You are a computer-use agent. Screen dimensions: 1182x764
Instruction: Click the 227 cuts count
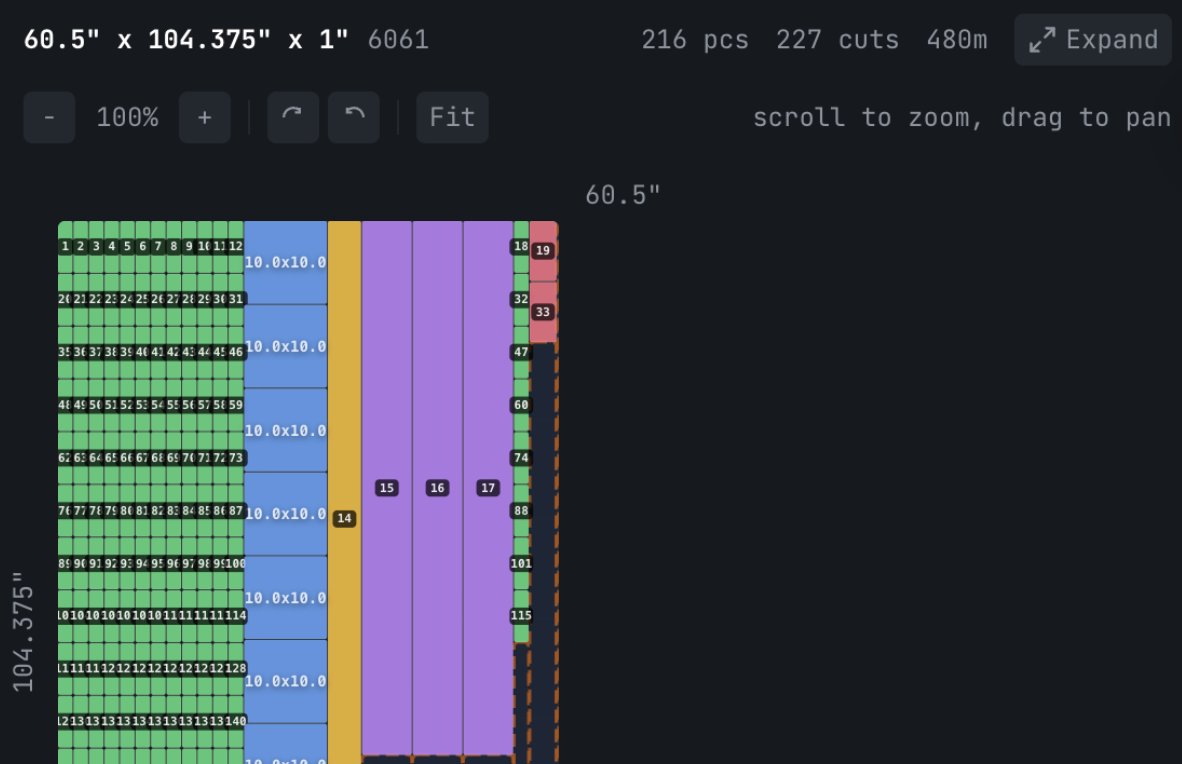(838, 39)
